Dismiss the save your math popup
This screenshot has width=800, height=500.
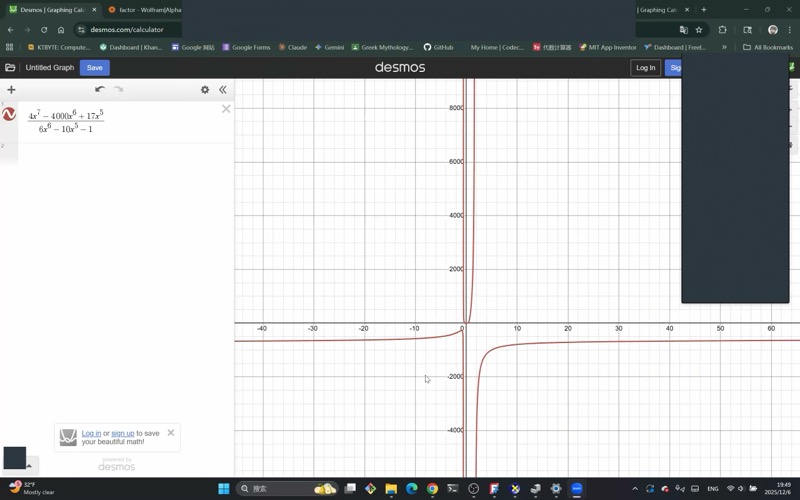(171, 433)
